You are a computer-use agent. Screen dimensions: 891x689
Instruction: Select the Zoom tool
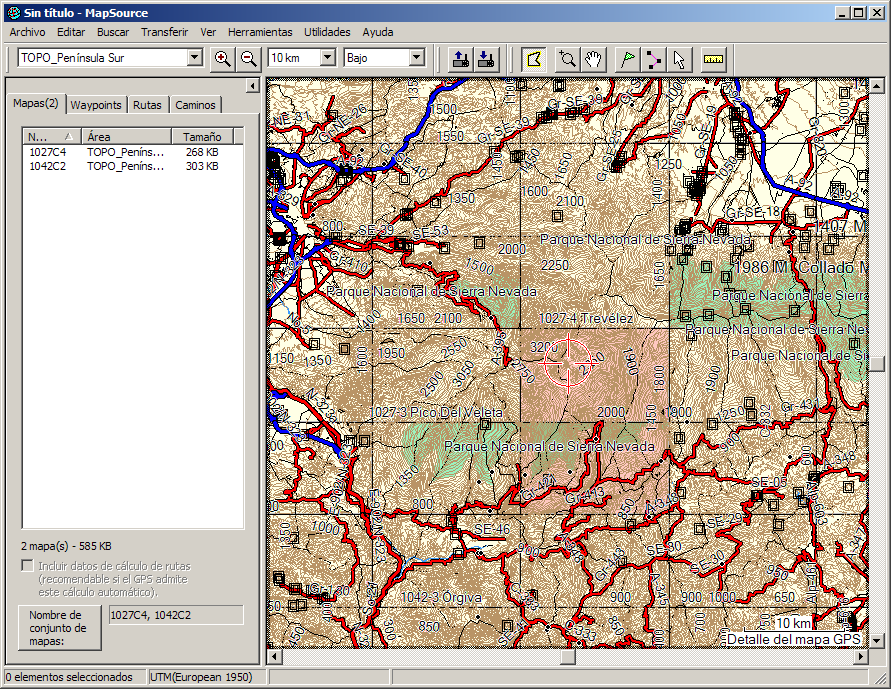pos(567,59)
